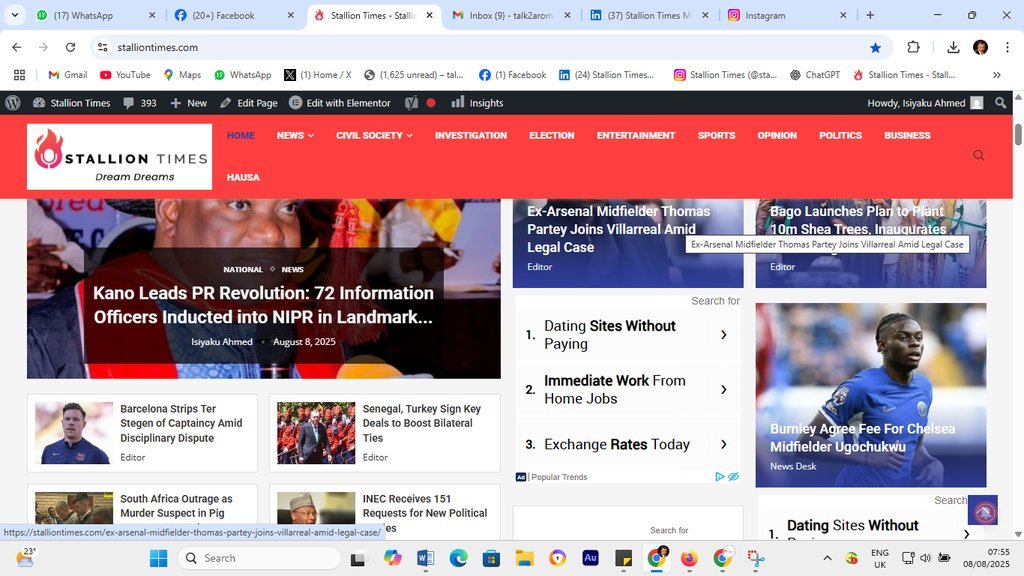1024x576 pixels.
Task: Click the site search icon in red header
Action: 978,155
